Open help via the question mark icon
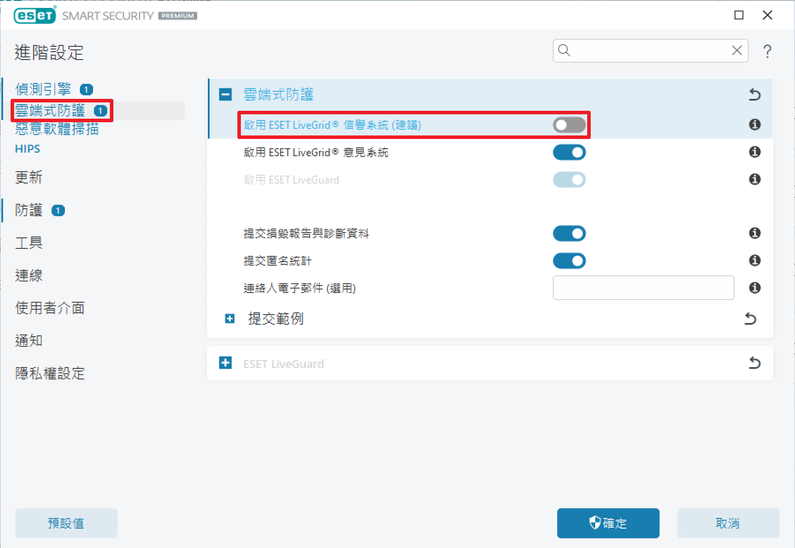Viewport: 795px width, 548px height. [767, 51]
